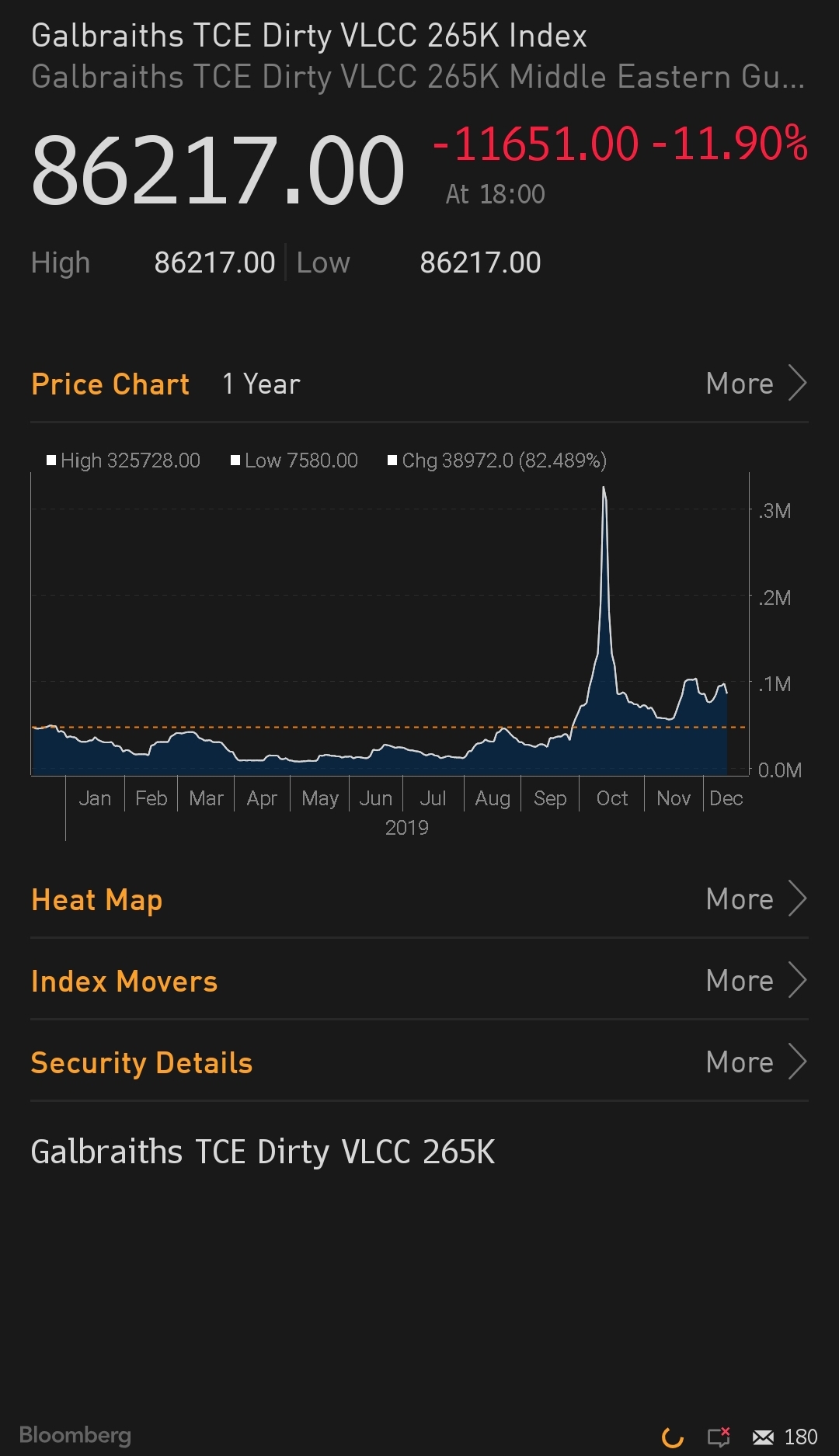This screenshot has height=1456, width=839.
Task: Change the 1 Year chart range
Action: [262, 384]
